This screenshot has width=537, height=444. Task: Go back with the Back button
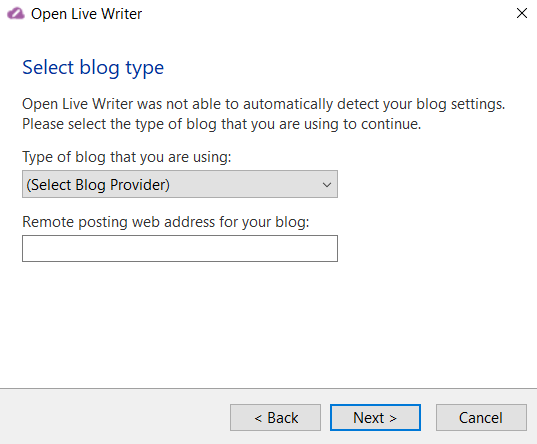pyautogui.click(x=275, y=417)
